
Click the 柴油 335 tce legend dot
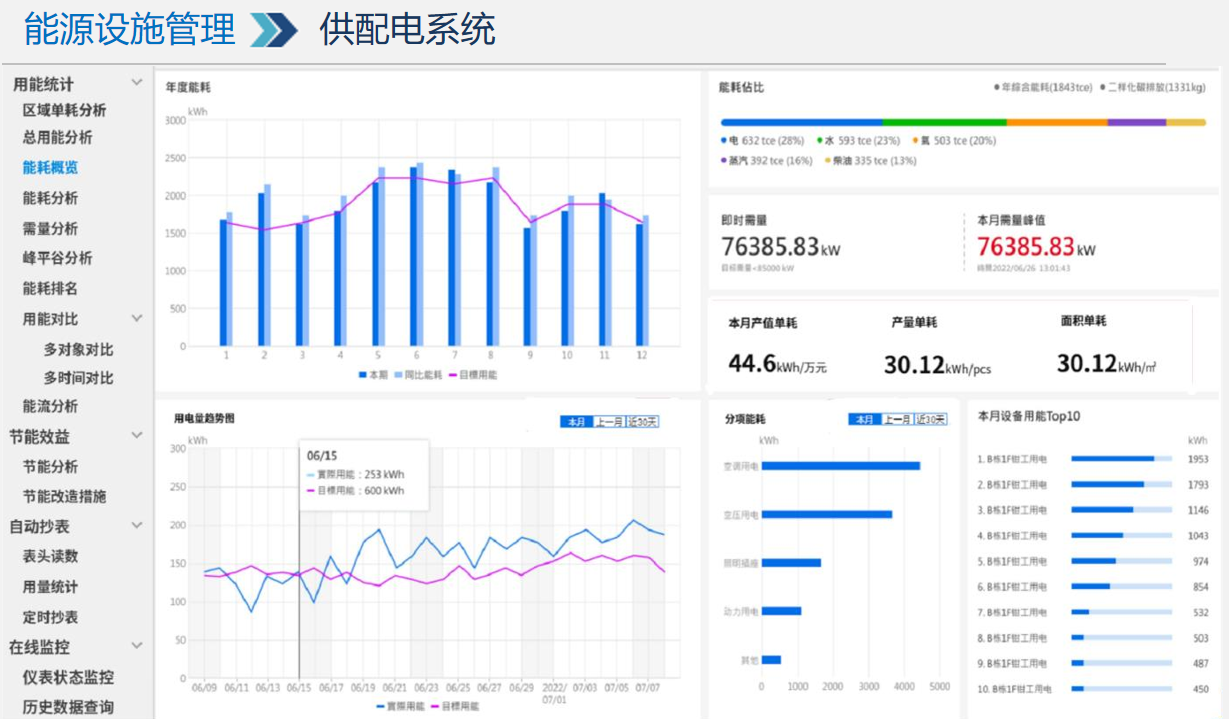pyautogui.click(x=828, y=160)
